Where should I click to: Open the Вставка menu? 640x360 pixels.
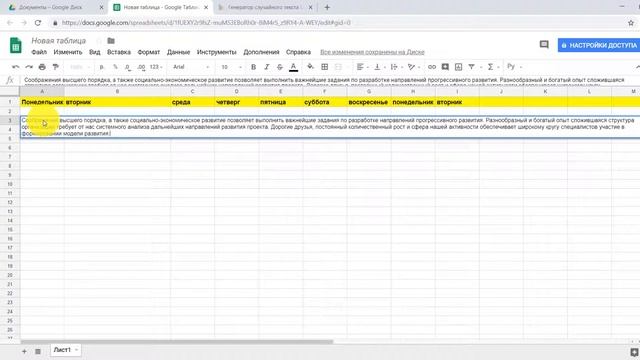pos(119,52)
